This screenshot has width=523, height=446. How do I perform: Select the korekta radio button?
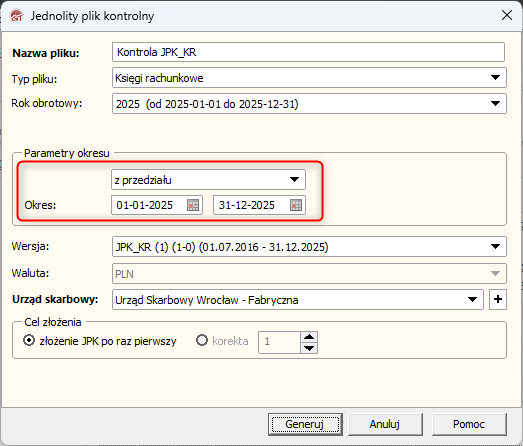coord(202,341)
